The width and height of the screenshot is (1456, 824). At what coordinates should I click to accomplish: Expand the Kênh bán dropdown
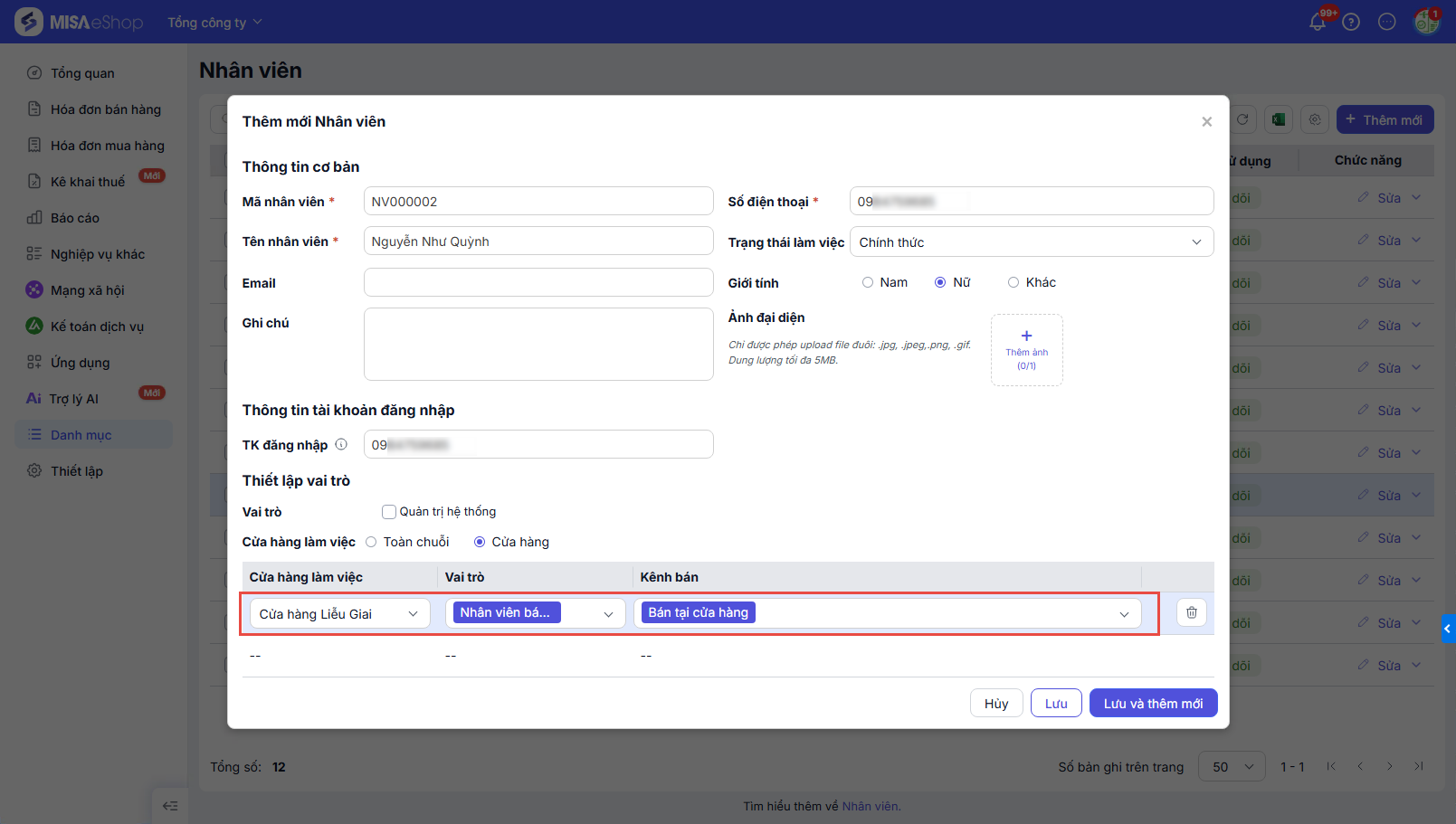coord(1123,613)
